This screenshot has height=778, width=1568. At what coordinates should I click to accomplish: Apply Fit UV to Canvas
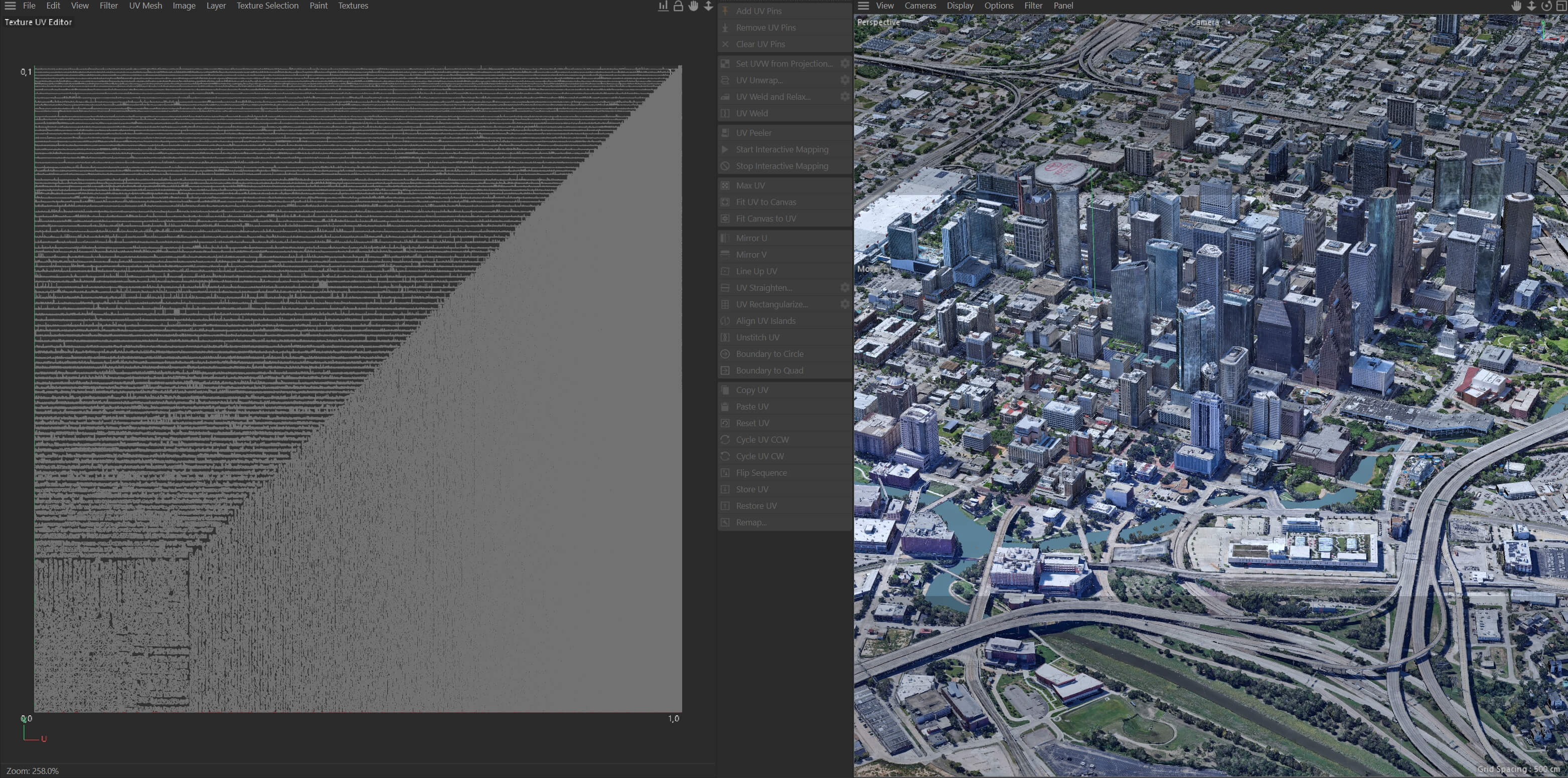(785, 202)
